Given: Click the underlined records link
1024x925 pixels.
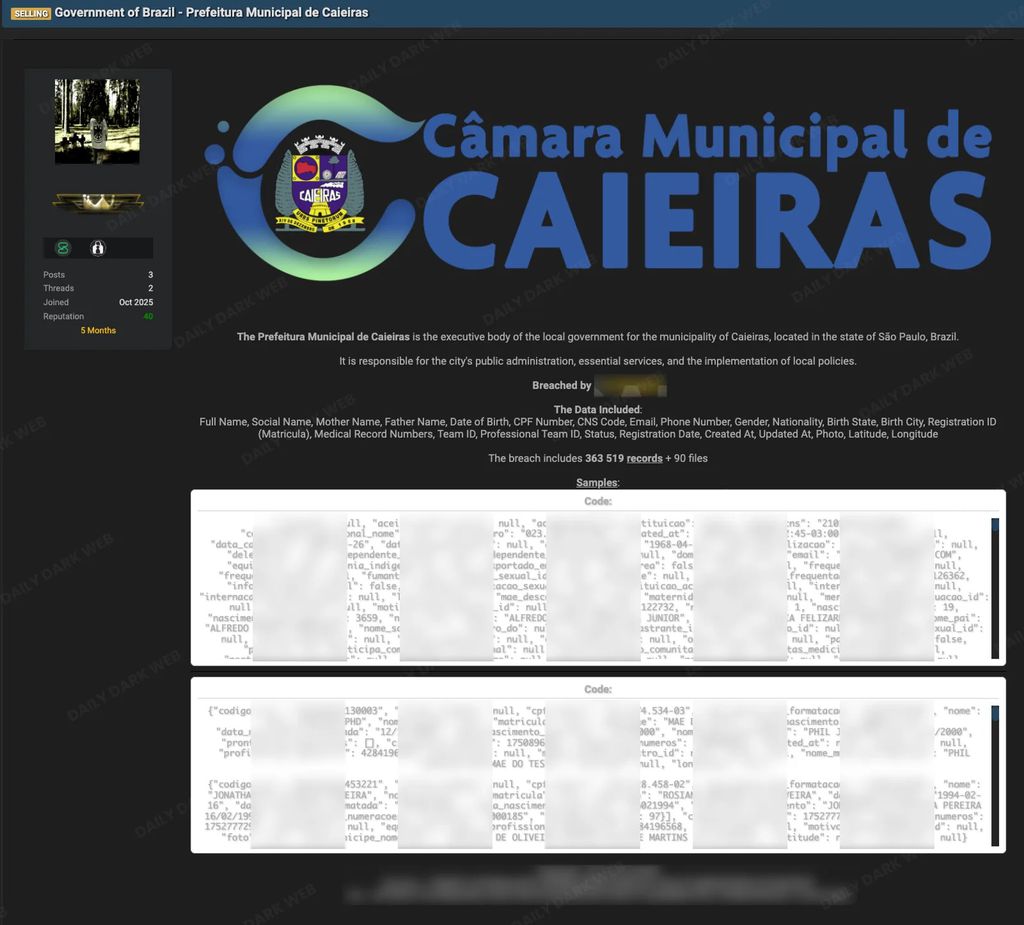Looking at the screenshot, I should click(644, 458).
